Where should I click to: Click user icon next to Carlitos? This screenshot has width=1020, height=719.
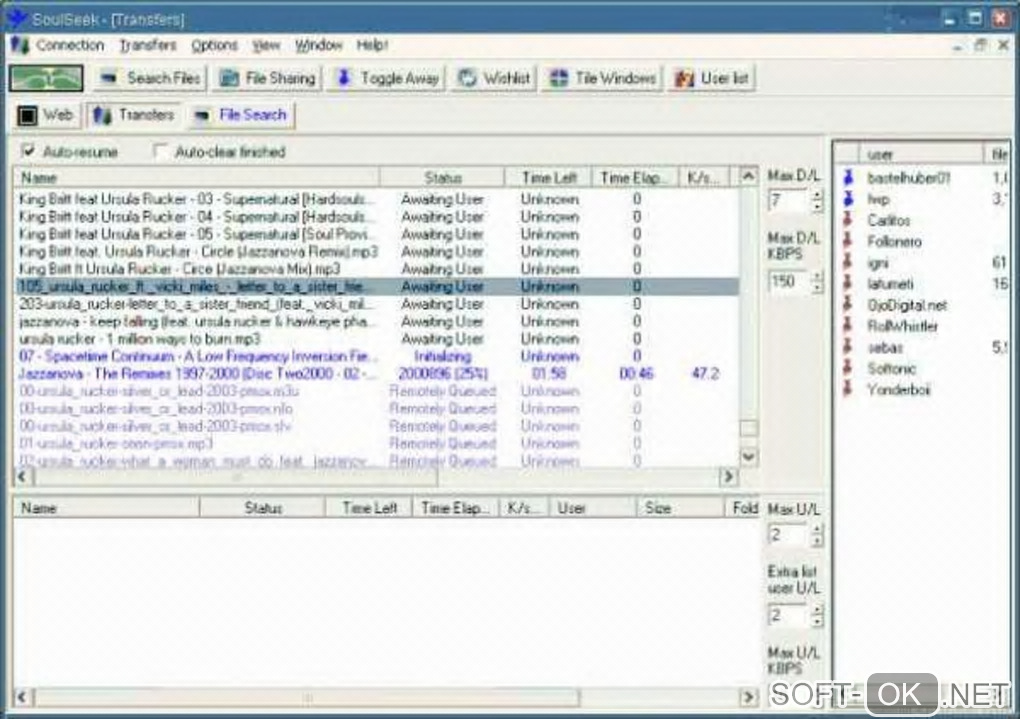pyautogui.click(x=848, y=220)
